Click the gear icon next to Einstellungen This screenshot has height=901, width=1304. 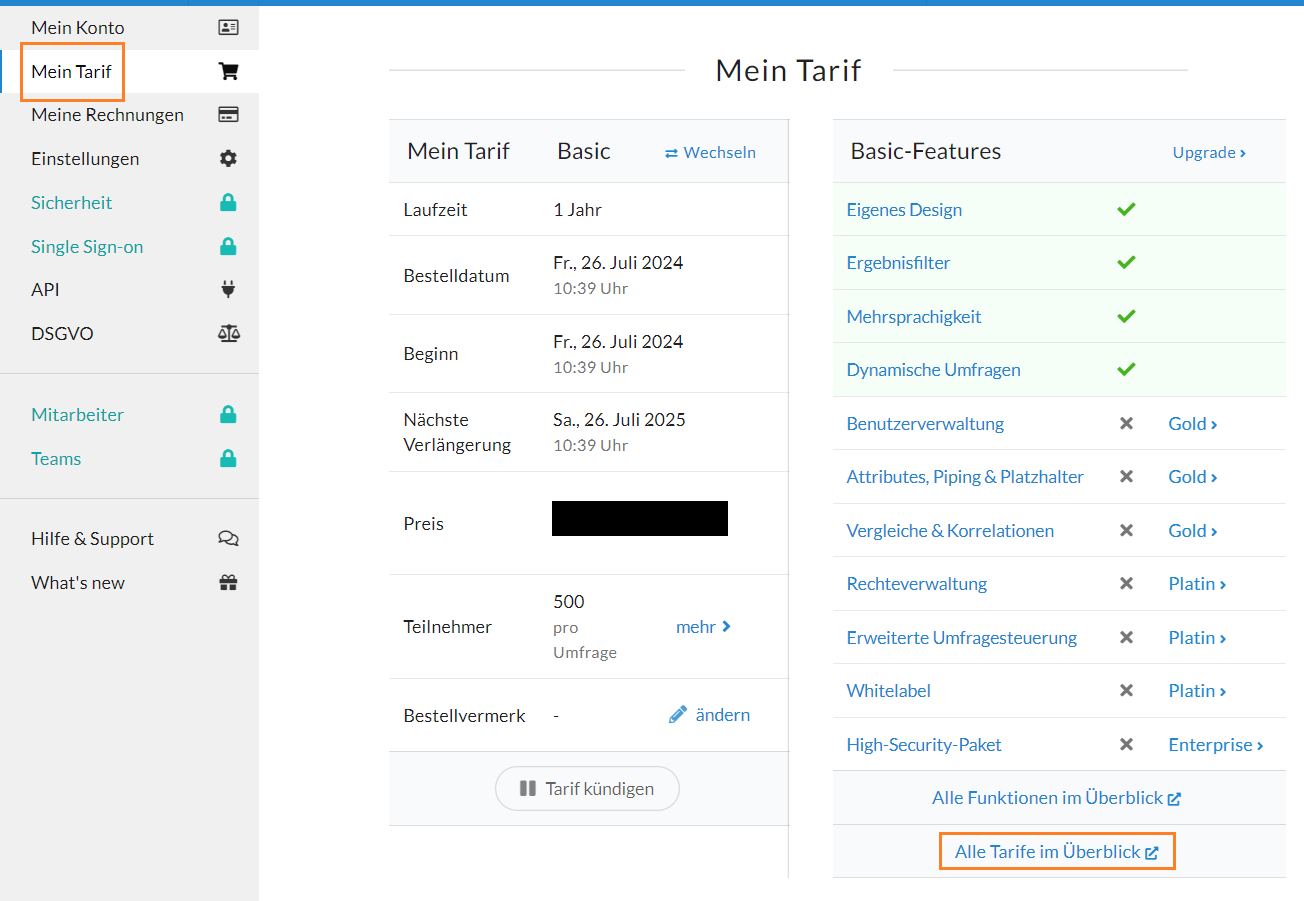tap(228, 158)
